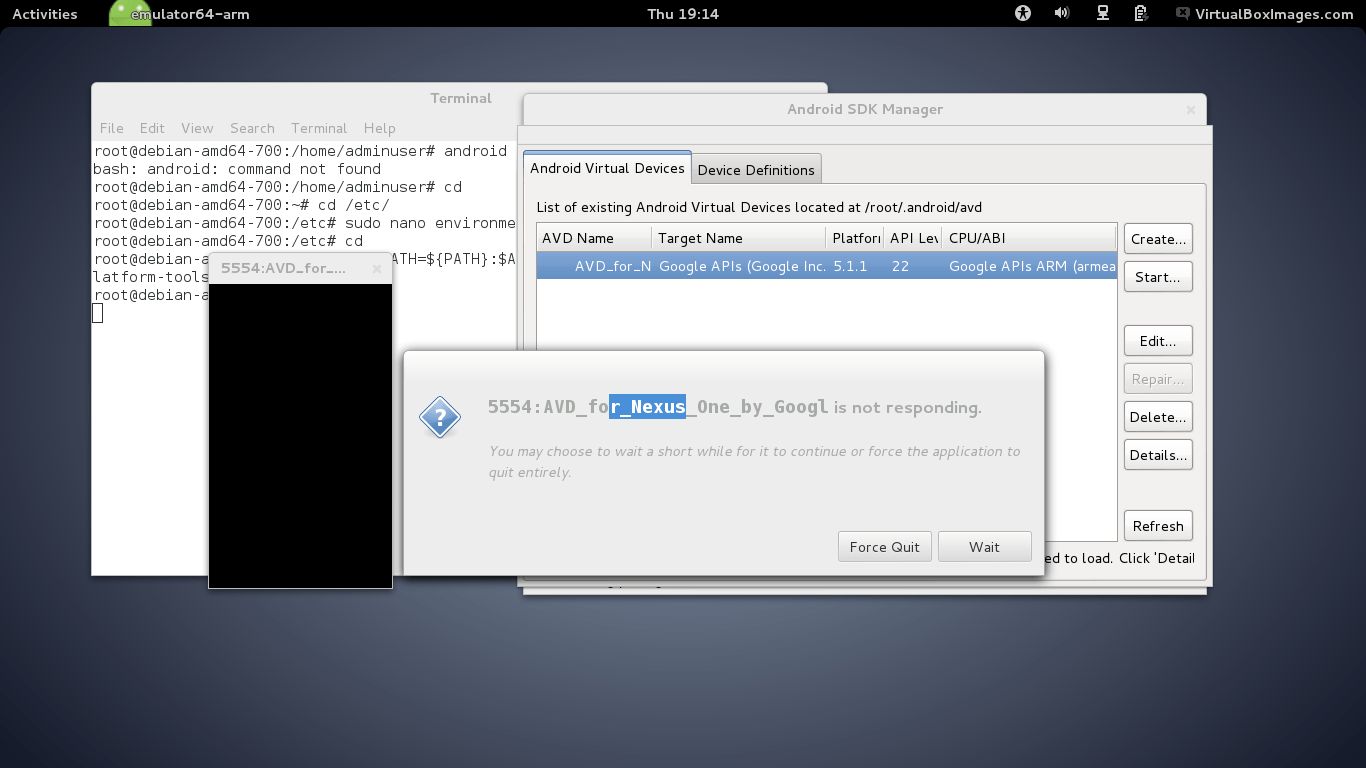Click Google APIs (Google Inc. target cell
Screen dimensions: 1366x768
(x=742, y=266)
